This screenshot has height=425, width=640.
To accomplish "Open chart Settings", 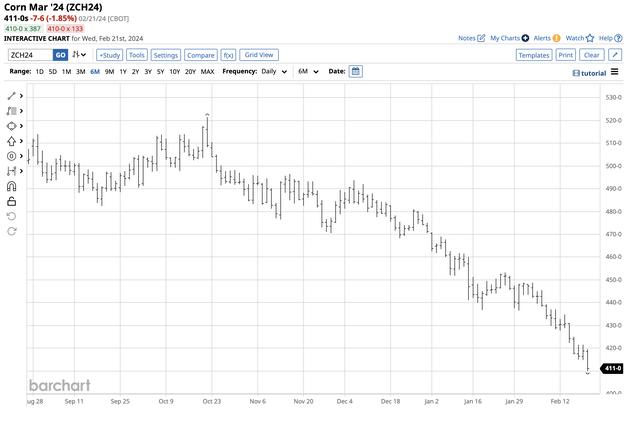I will pyautogui.click(x=166, y=55).
